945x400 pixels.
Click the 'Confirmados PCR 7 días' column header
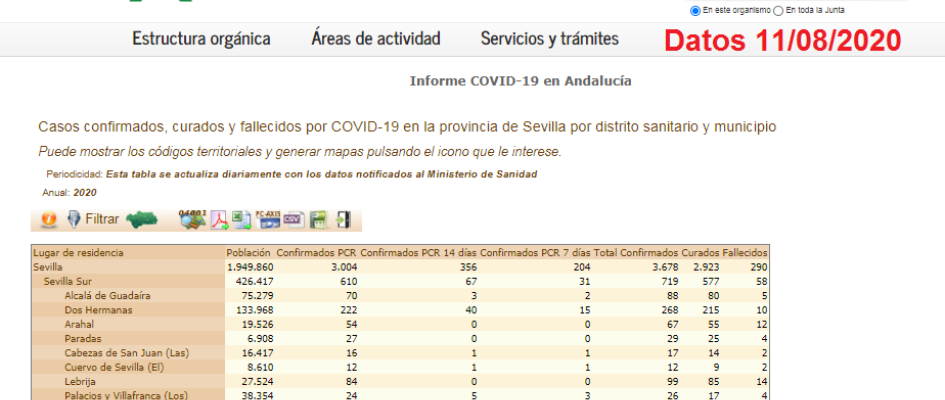[535, 253]
